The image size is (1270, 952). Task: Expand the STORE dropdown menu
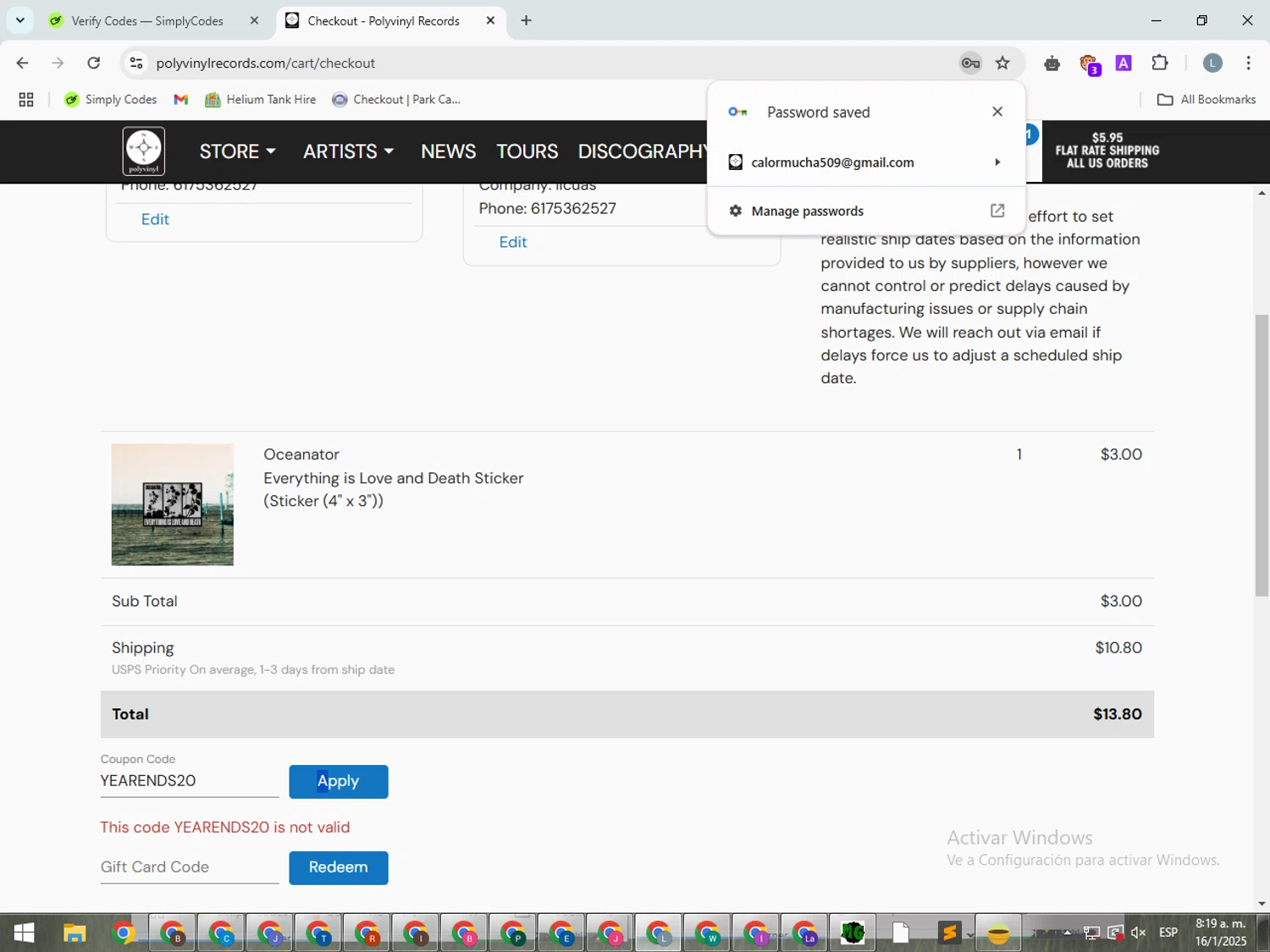coord(238,151)
